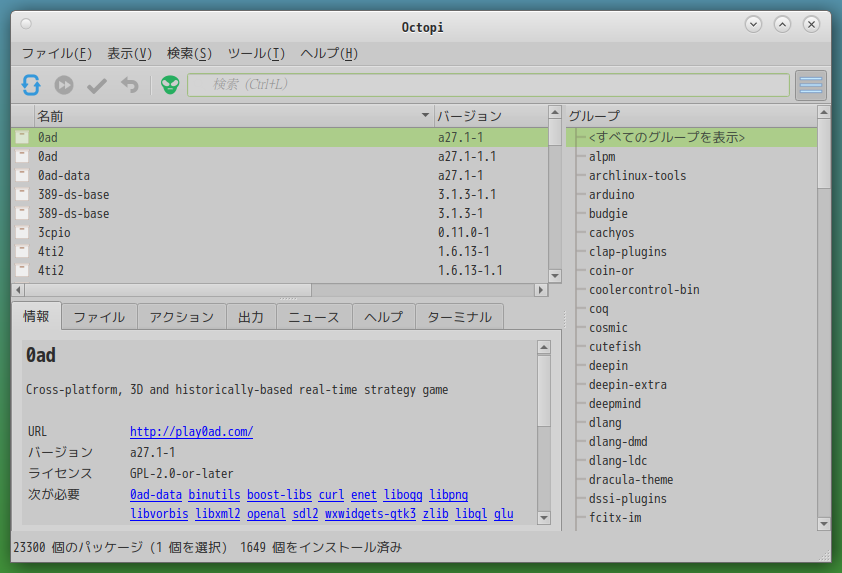Click the info panel vertical scrollbar handle

pyautogui.click(x=544, y=390)
